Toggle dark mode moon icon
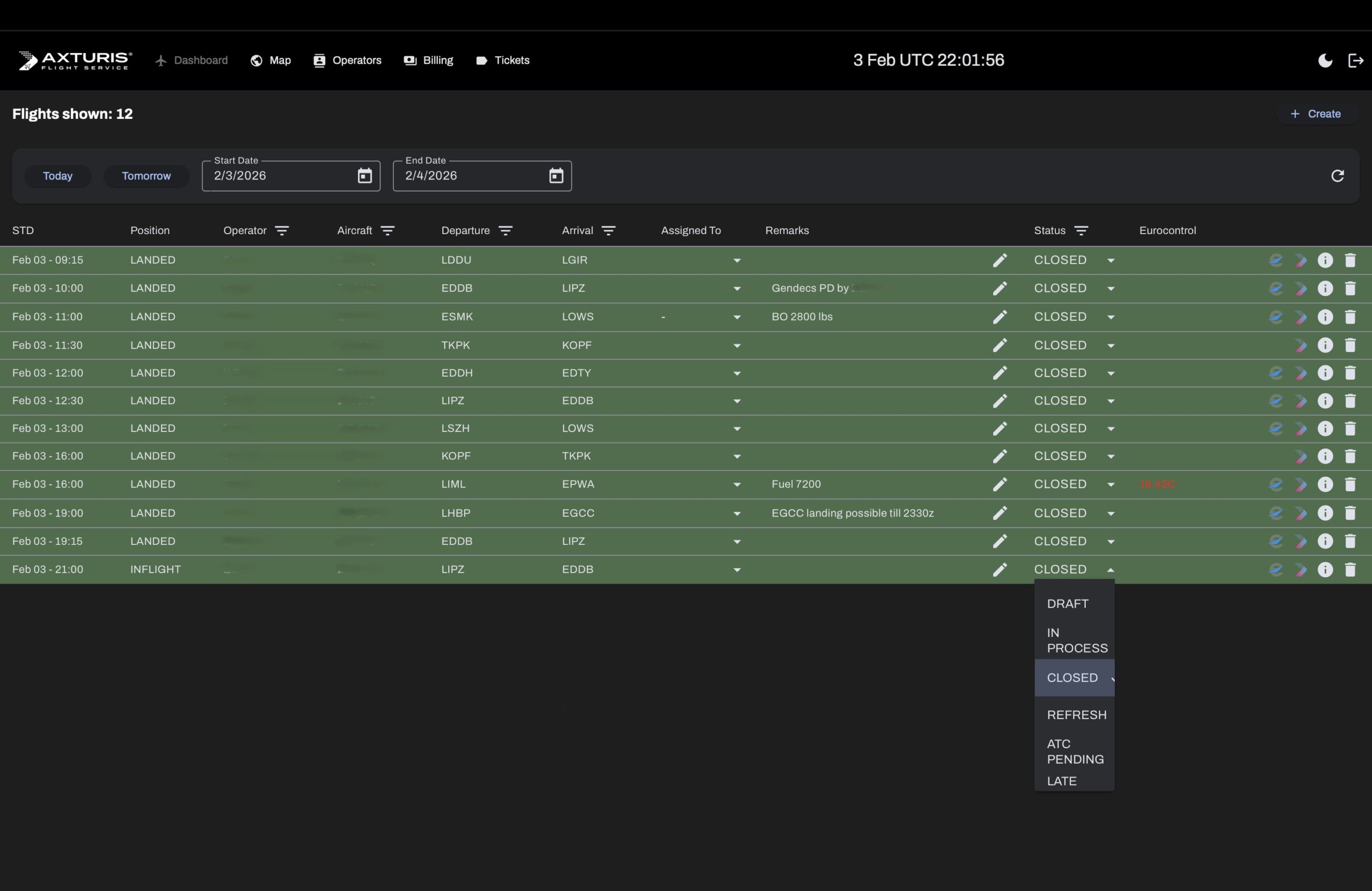Viewport: 1372px width, 891px height. coord(1325,61)
